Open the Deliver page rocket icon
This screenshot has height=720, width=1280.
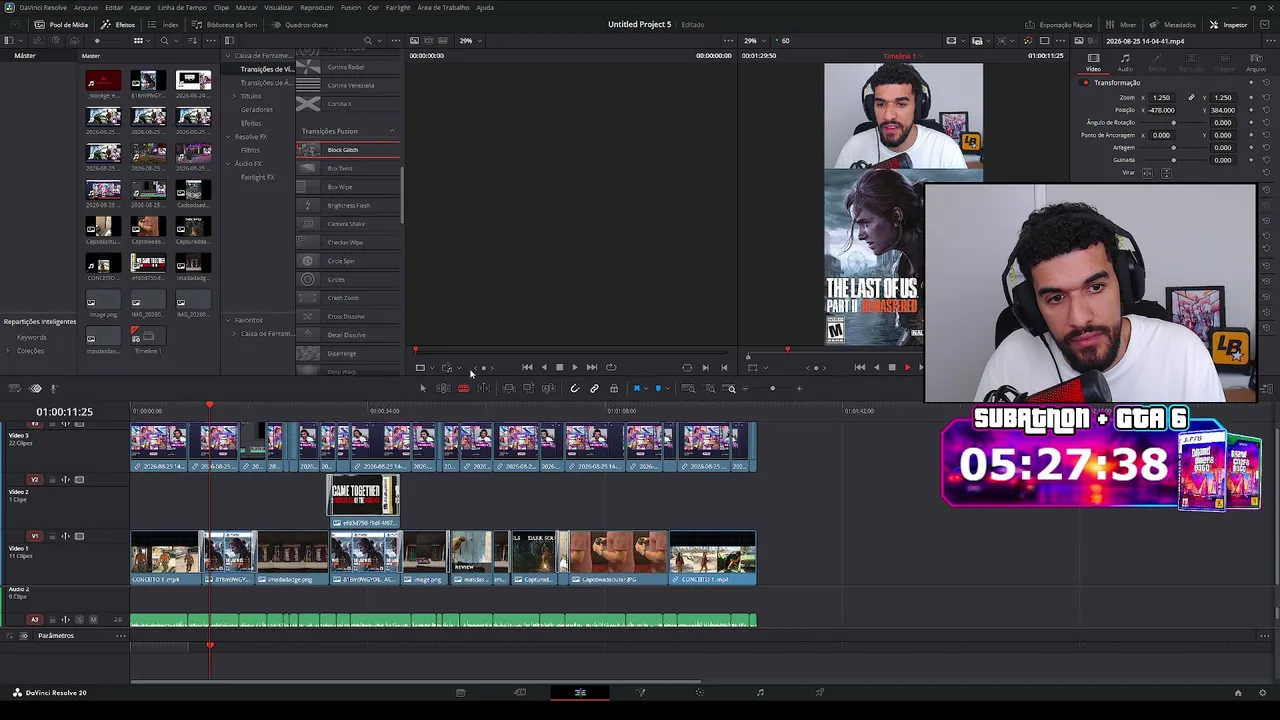(820, 692)
